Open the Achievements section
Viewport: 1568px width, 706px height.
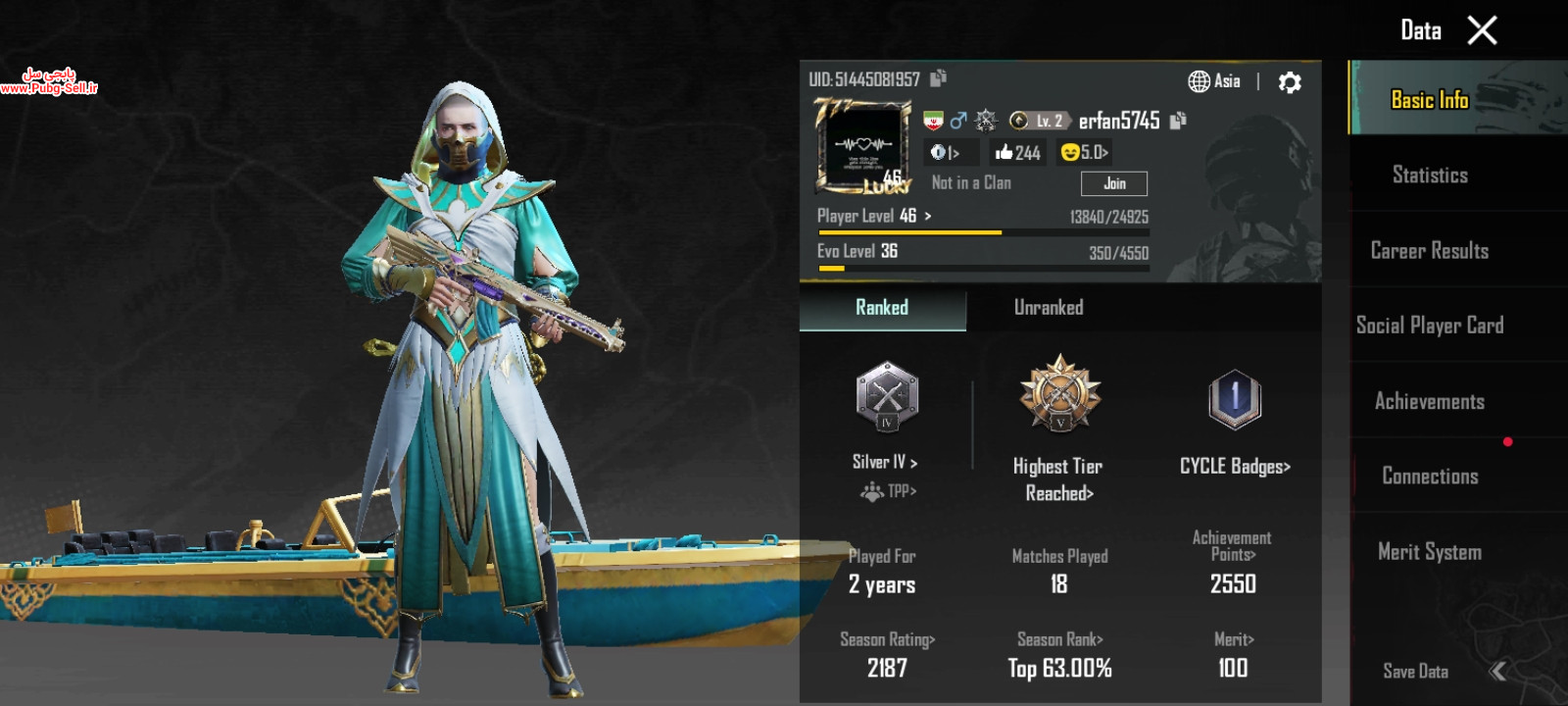(x=1431, y=401)
